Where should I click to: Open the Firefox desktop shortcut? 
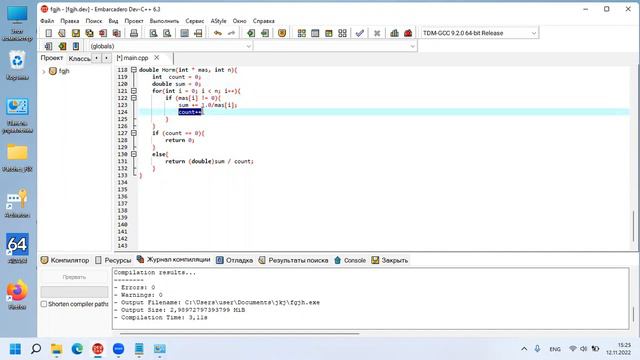coord(17,295)
